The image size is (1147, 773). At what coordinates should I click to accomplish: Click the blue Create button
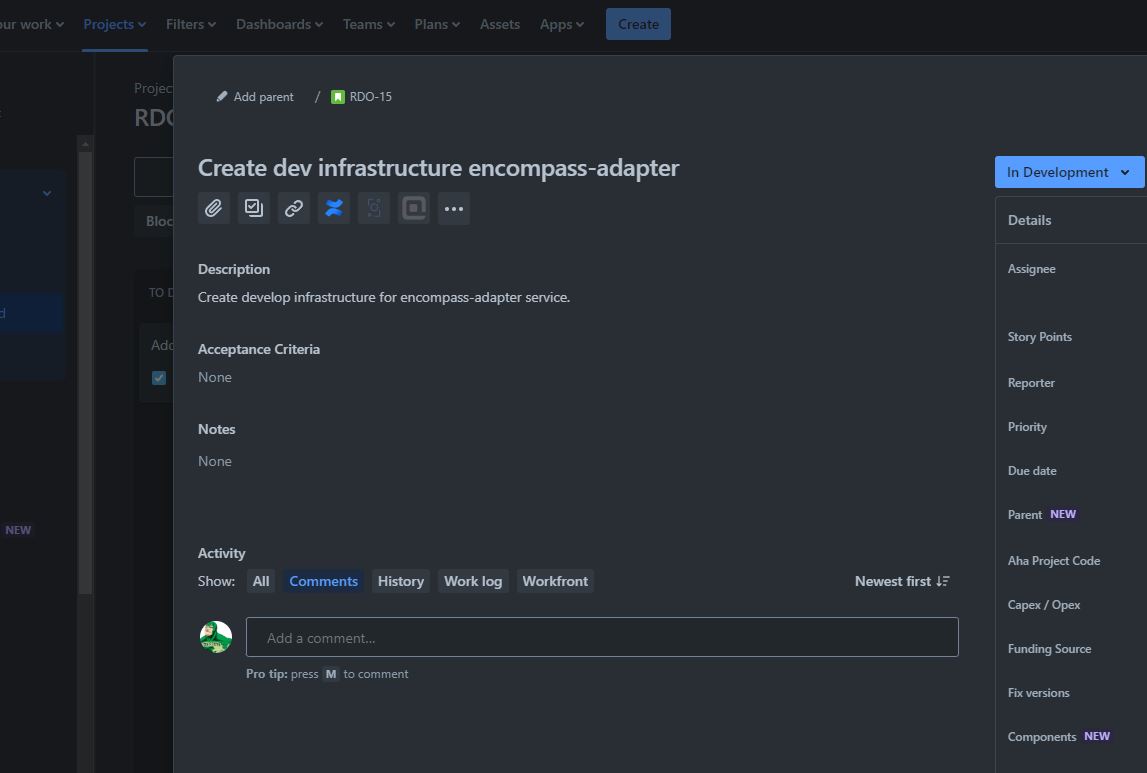(638, 24)
